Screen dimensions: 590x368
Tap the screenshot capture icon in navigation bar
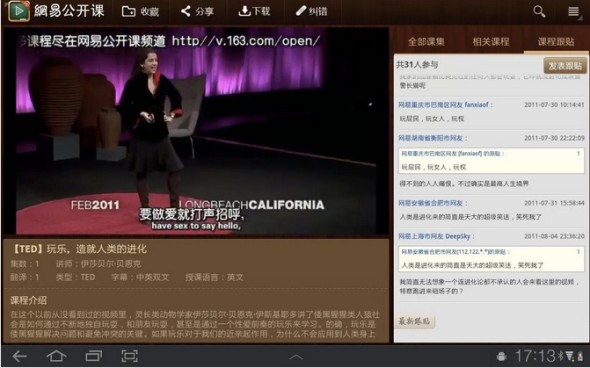[129, 356]
